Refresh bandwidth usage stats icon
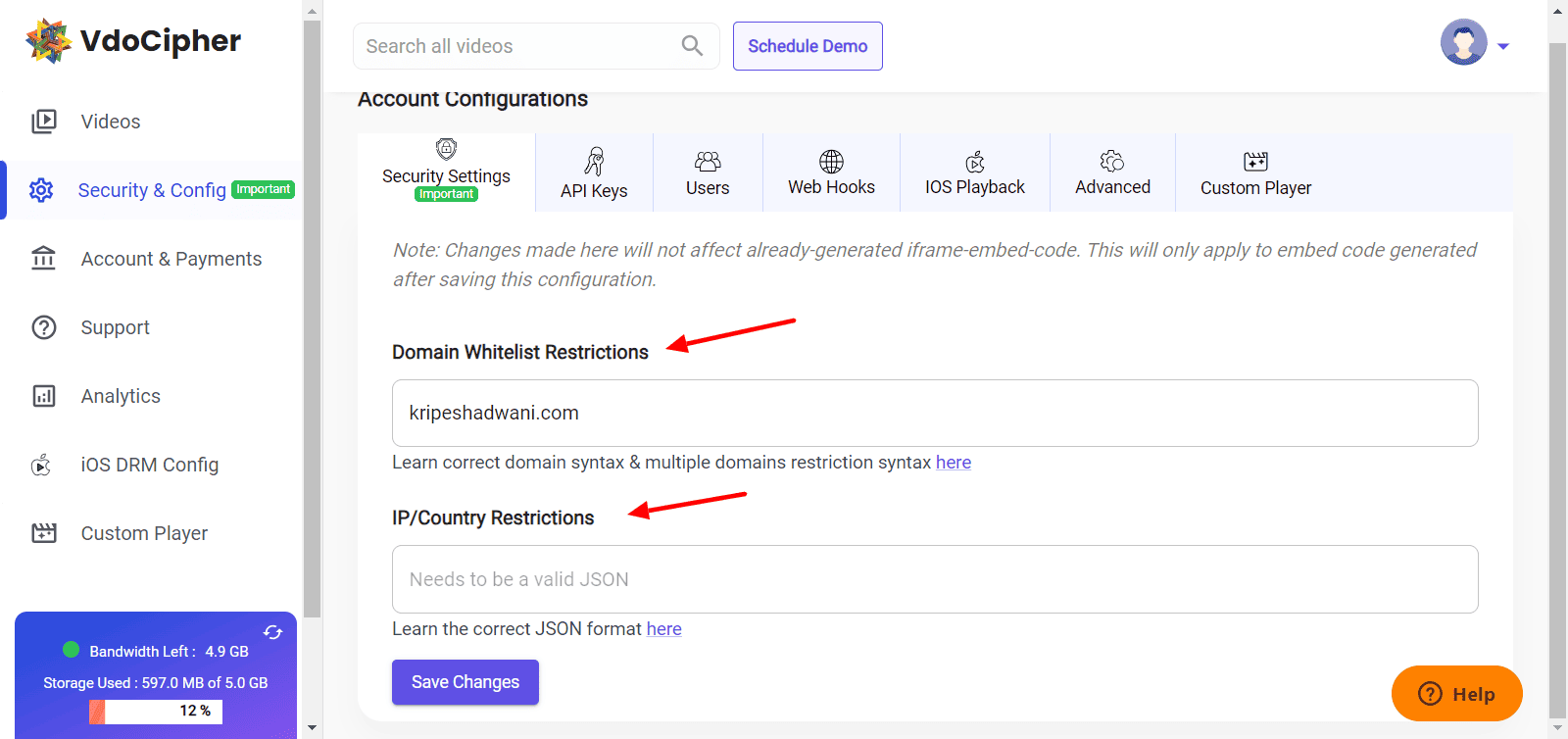The height and width of the screenshot is (739, 1568). 272,632
